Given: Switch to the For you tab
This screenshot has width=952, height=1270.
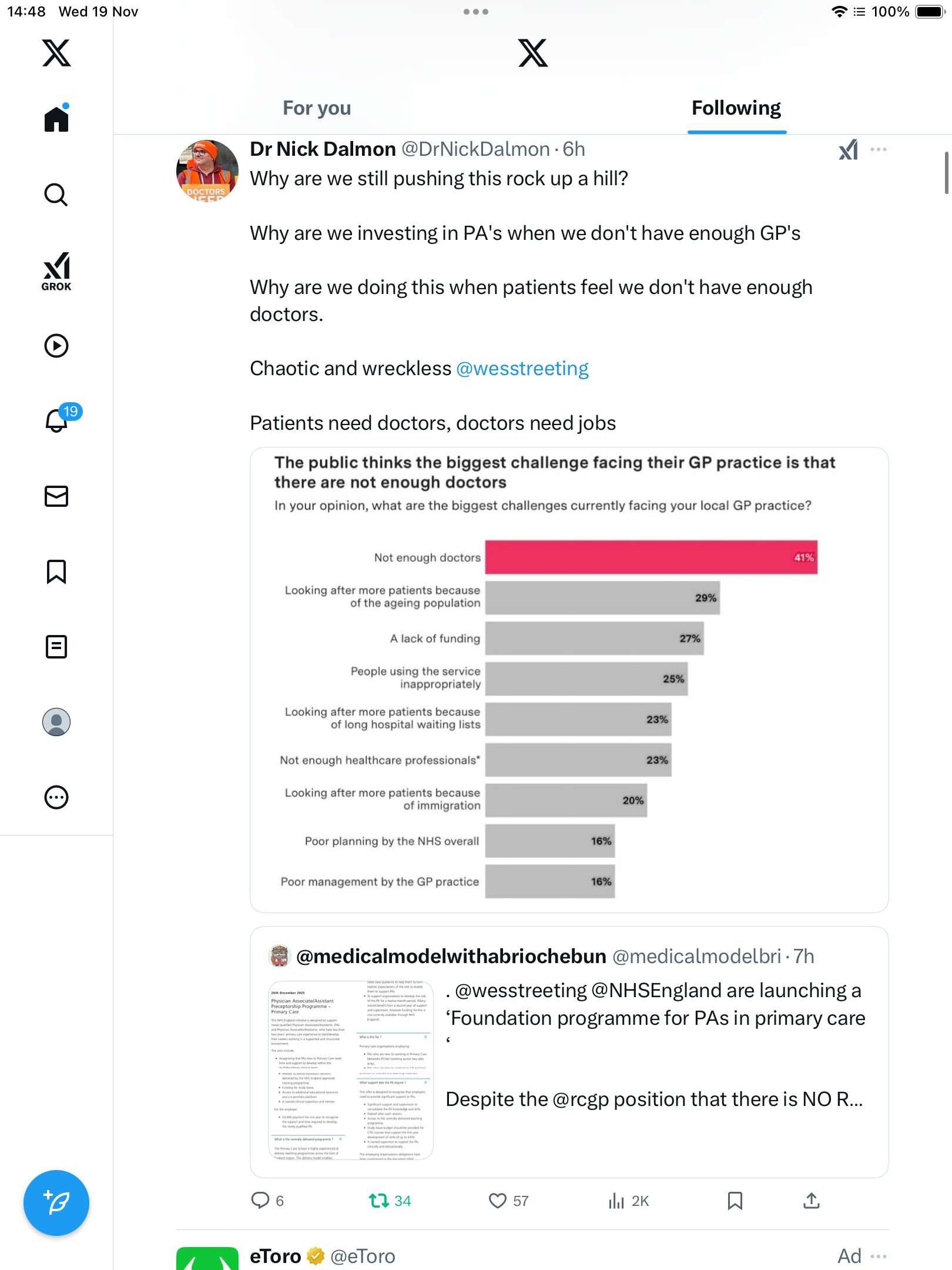Looking at the screenshot, I should coord(317,108).
